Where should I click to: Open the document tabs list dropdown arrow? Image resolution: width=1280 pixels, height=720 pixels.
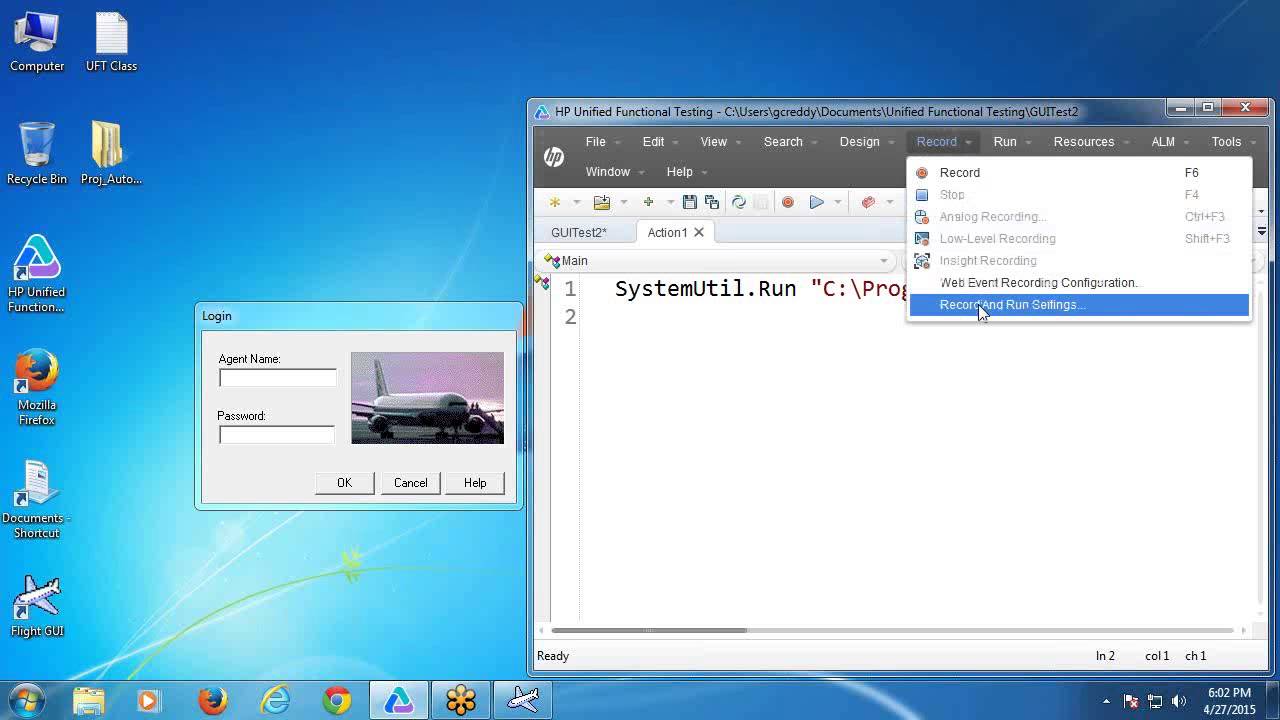(x=1262, y=231)
